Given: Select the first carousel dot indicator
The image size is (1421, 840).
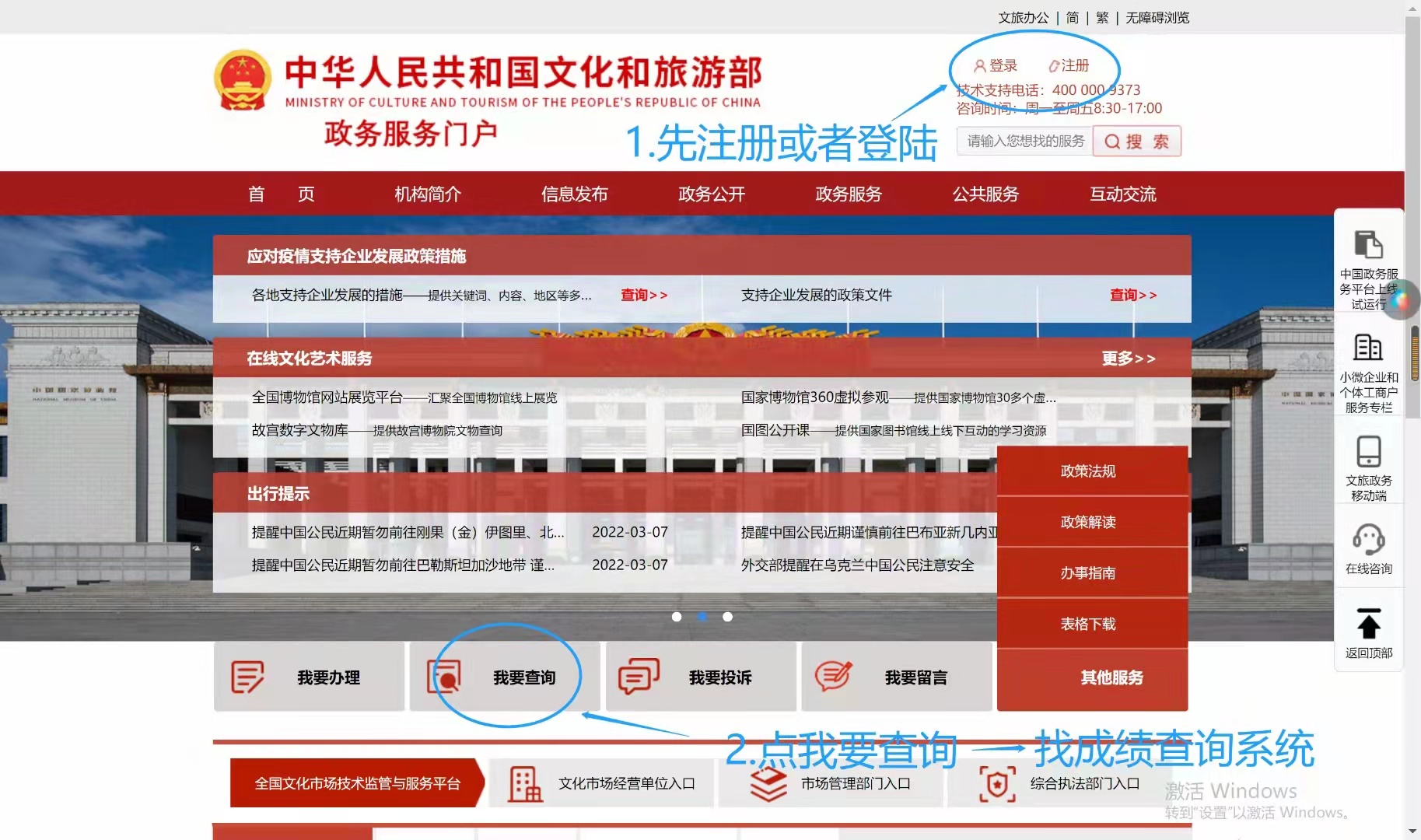Looking at the screenshot, I should tap(677, 617).
